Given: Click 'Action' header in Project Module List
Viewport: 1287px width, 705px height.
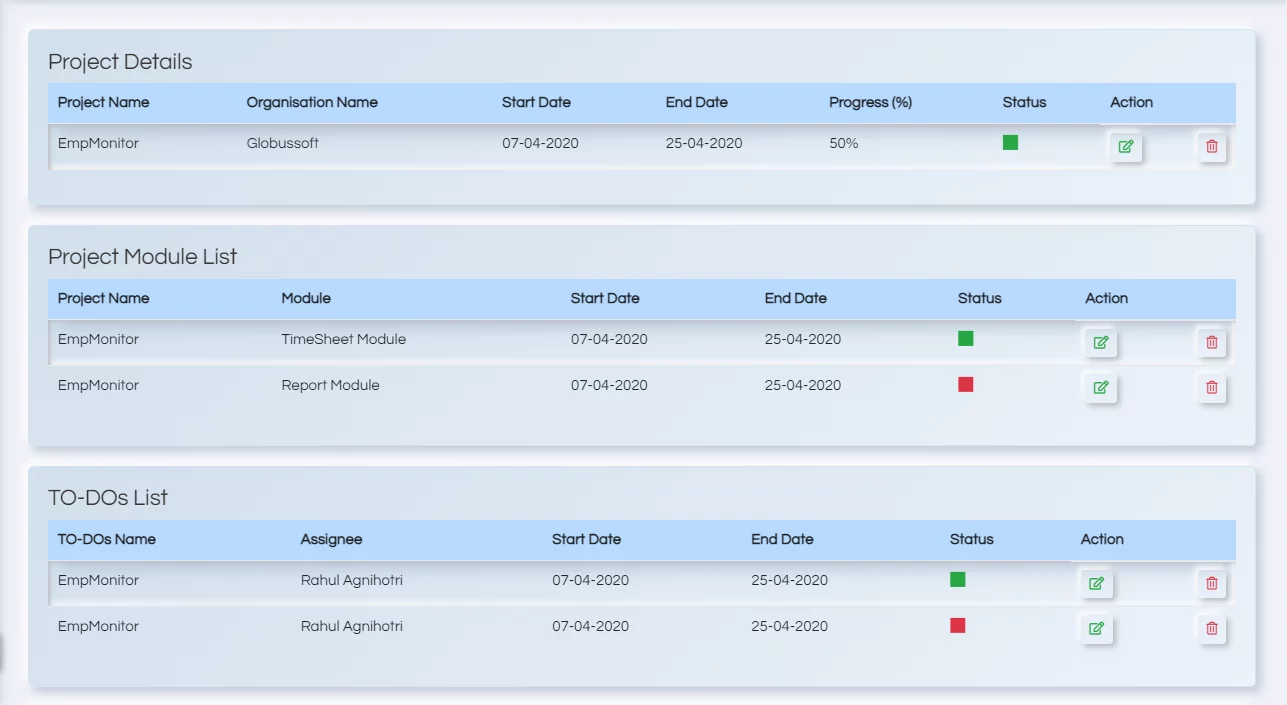Looking at the screenshot, I should (1107, 298).
